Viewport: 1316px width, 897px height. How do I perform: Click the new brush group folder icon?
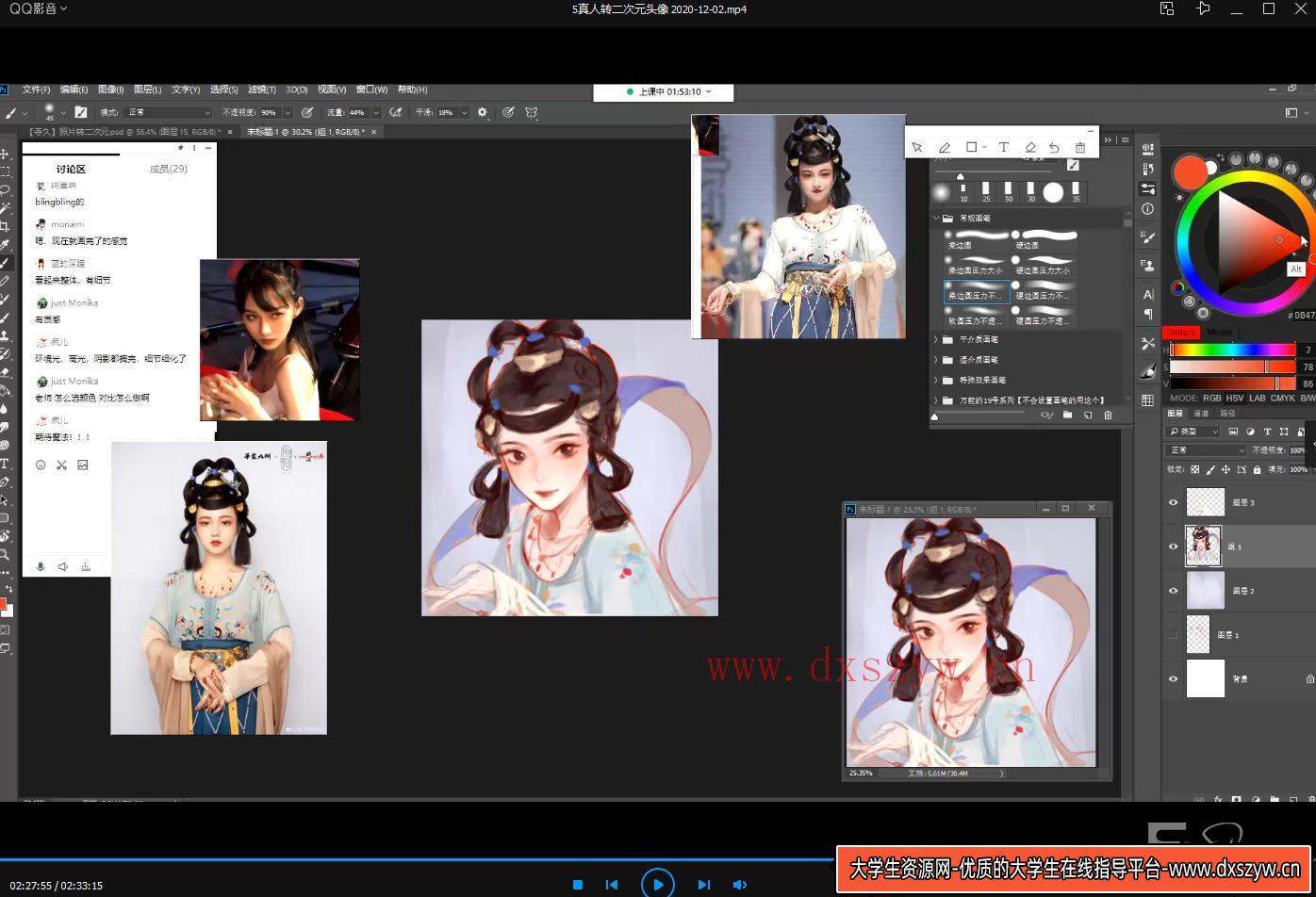(x=1067, y=415)
